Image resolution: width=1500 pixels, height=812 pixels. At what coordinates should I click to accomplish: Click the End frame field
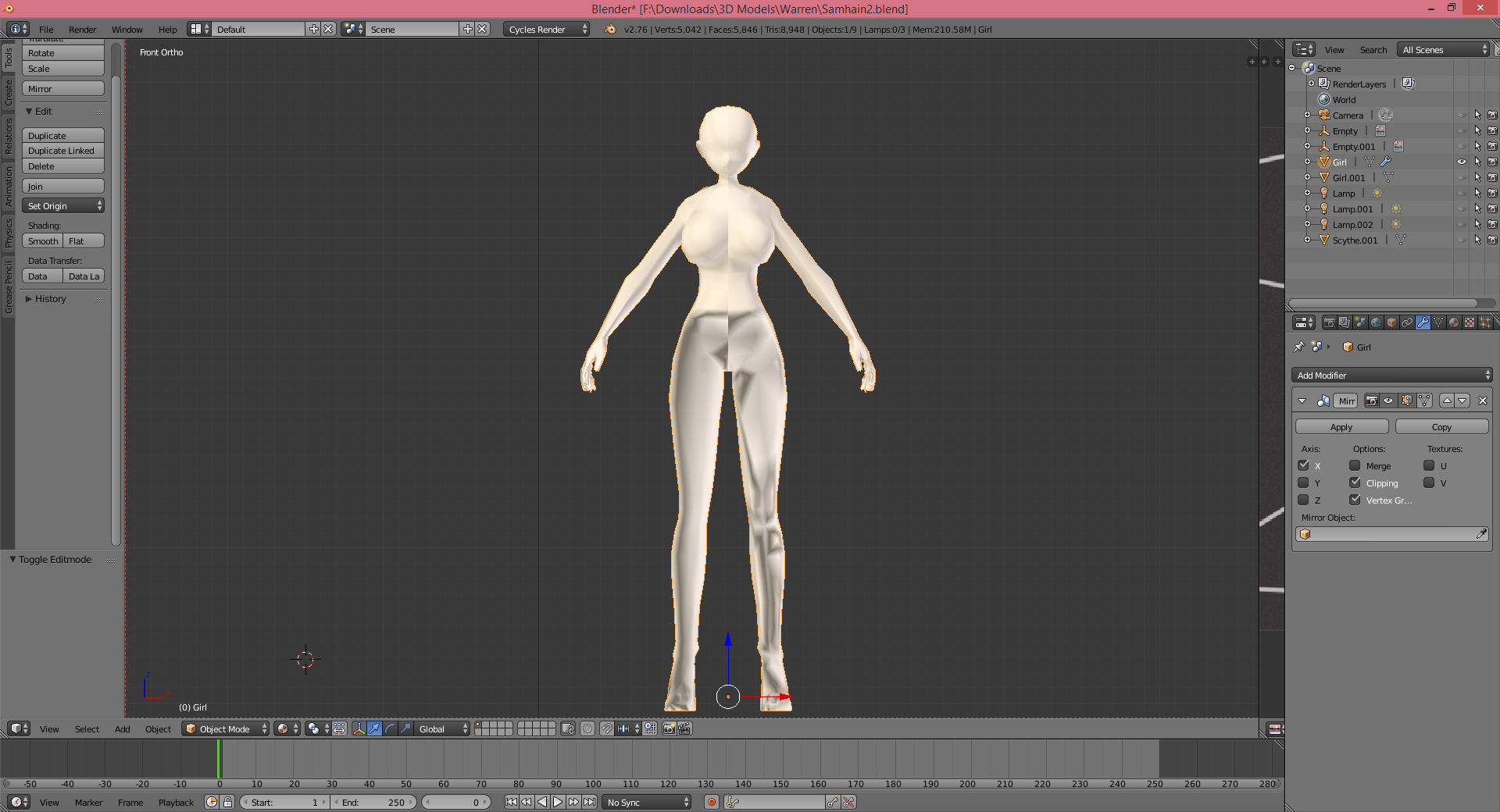(374, 802)
